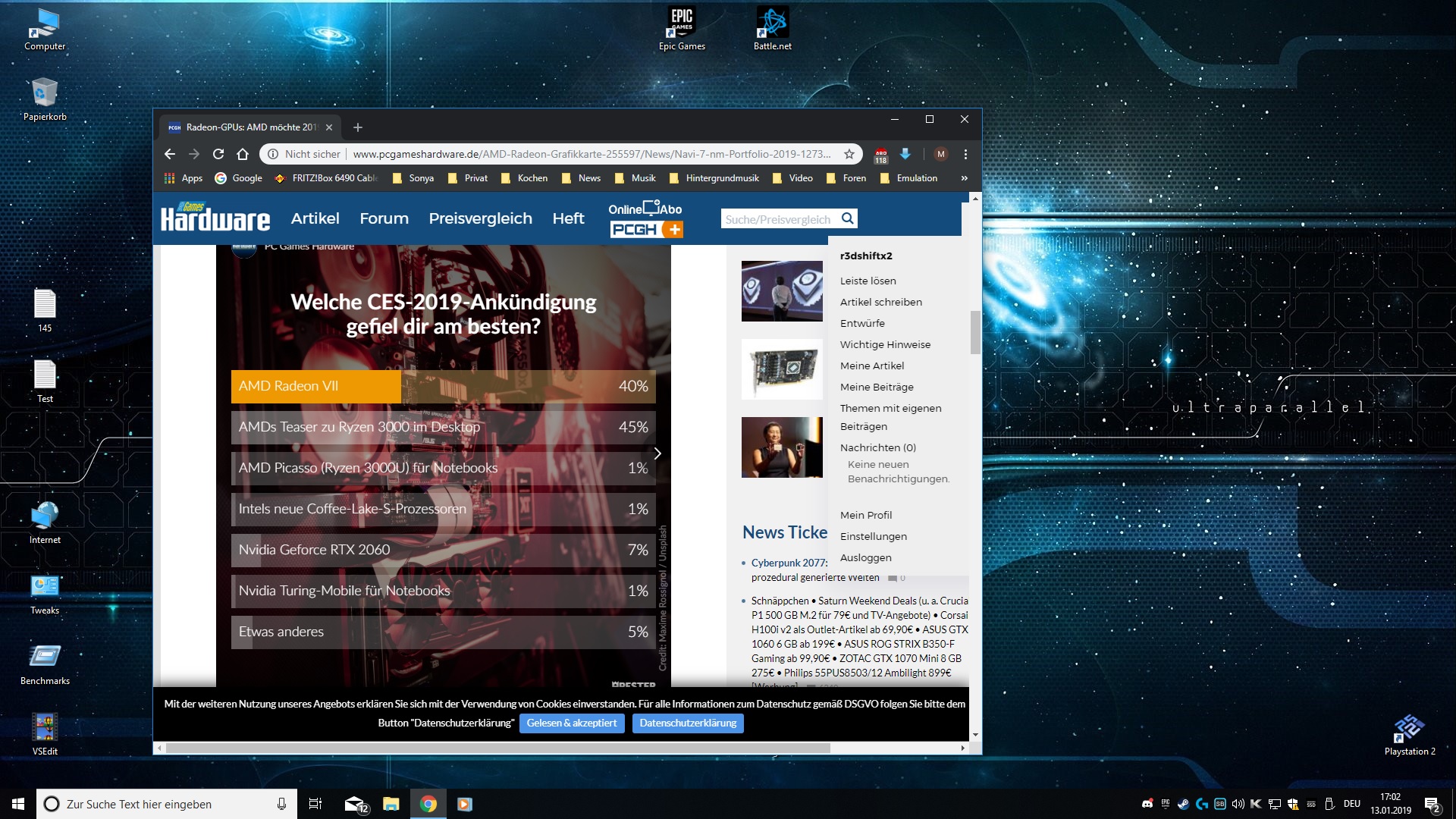Open the News bookmark folder

[x=581, y=178]
